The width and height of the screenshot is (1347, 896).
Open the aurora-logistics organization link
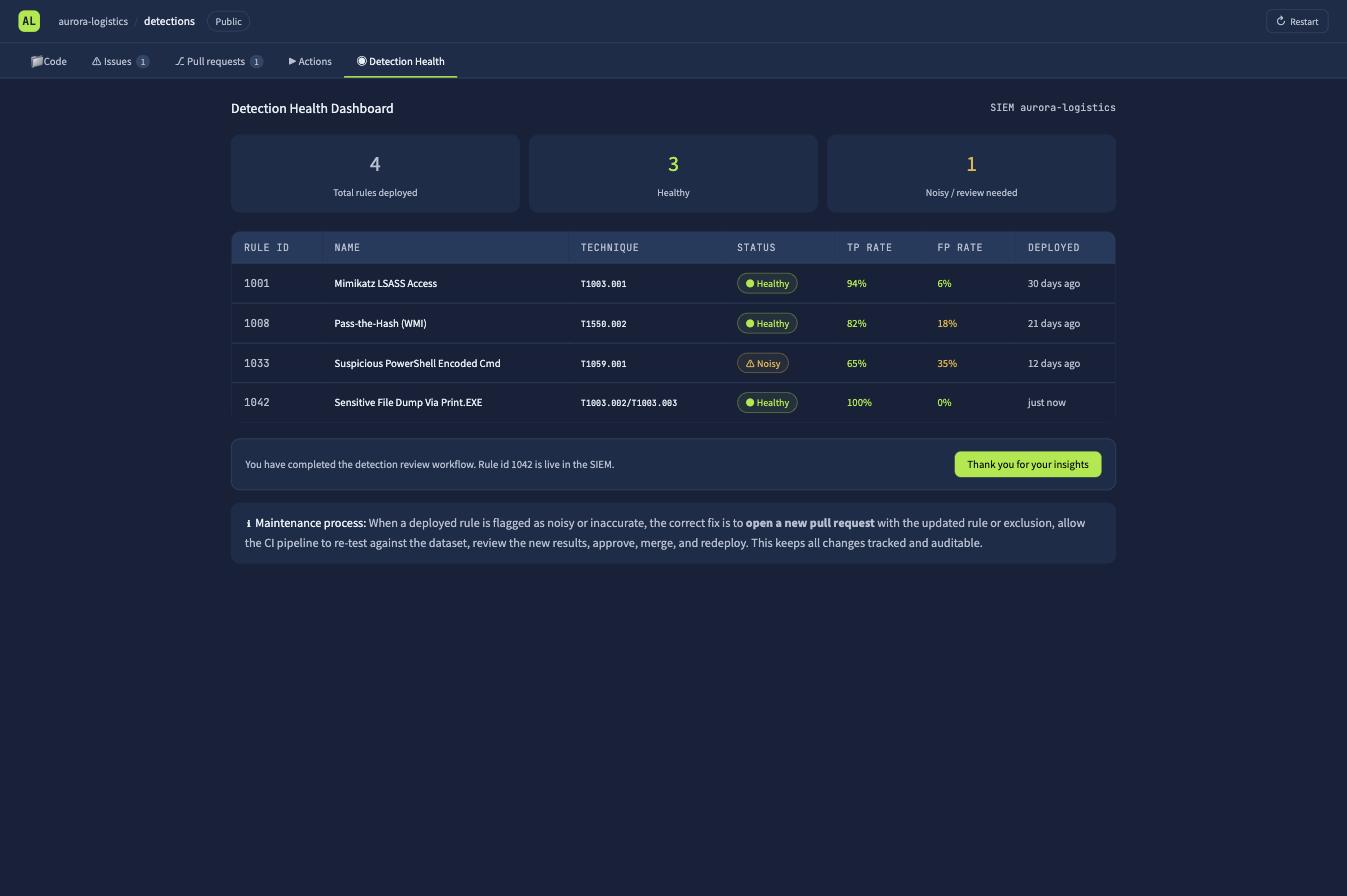click(x=93, y=21)
